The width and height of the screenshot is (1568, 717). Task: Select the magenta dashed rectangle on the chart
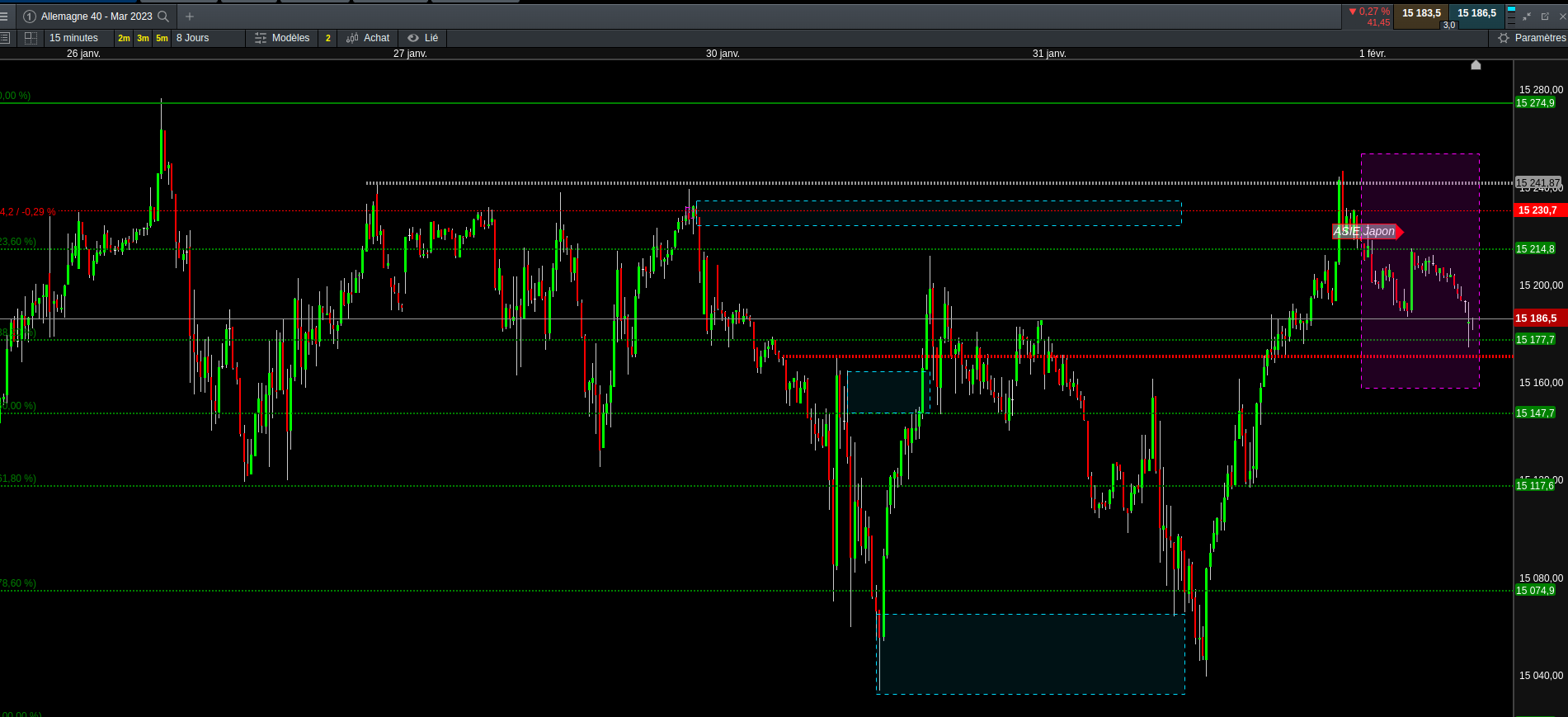pyautogui.click(x=1420, y=271)
